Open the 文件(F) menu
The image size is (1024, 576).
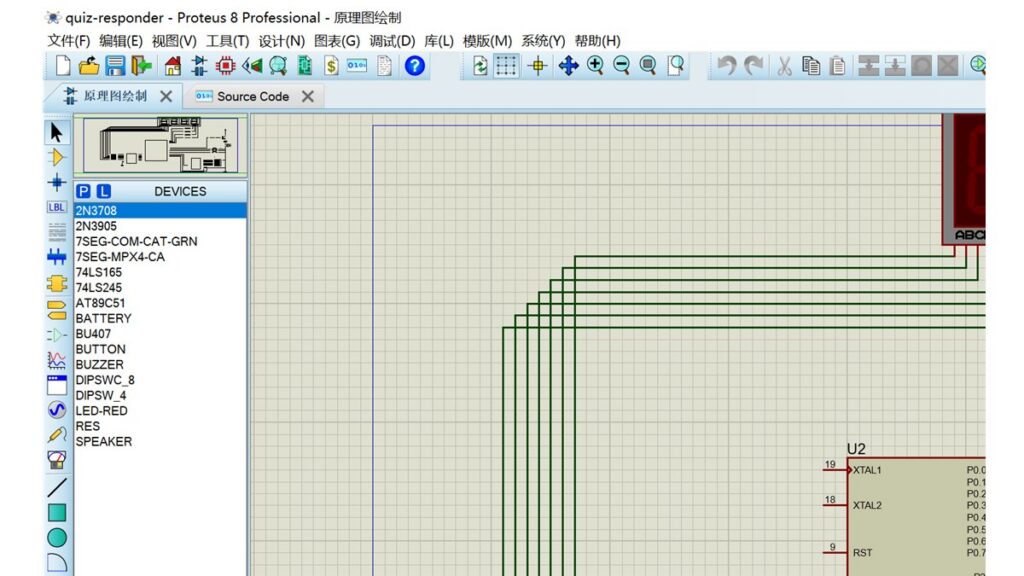click(68, 41)
